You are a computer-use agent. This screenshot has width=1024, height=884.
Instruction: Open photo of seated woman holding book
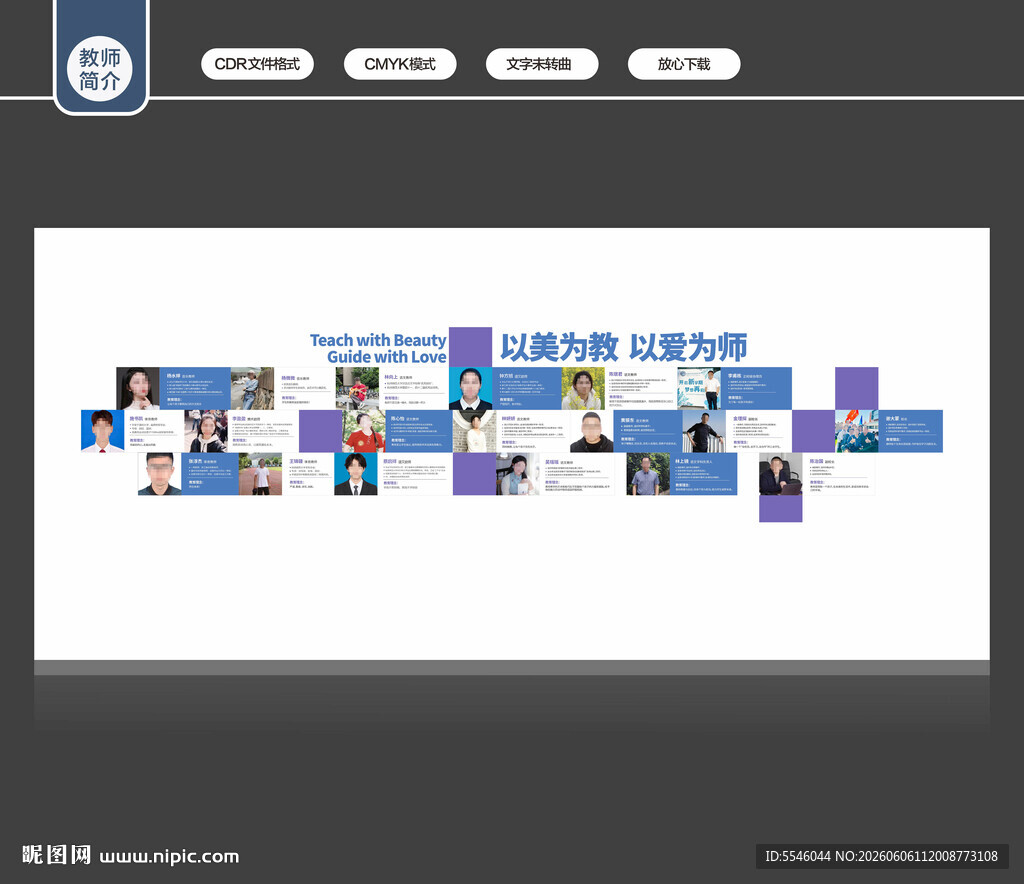(x=518, y=474)
